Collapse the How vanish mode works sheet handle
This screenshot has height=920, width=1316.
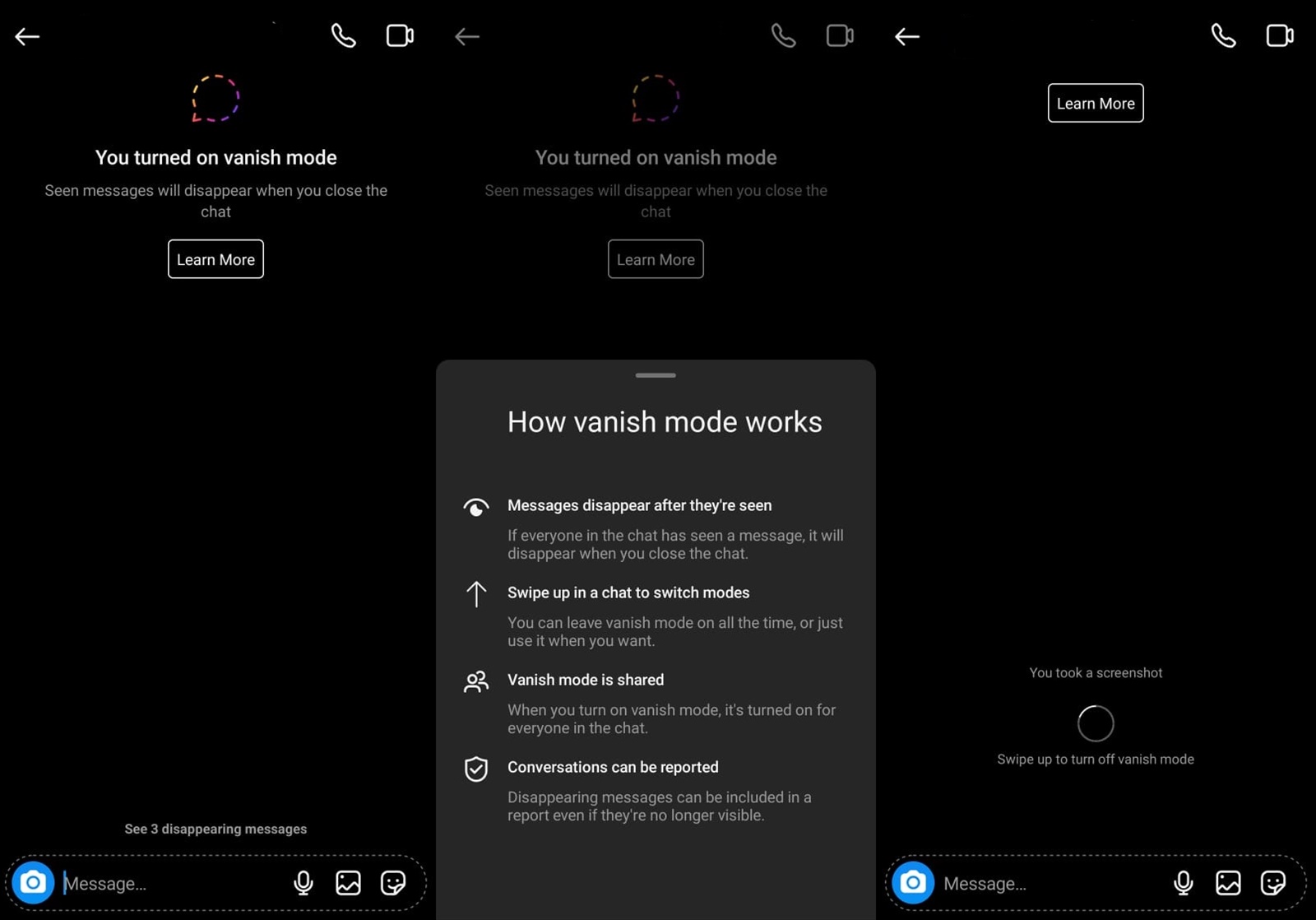[655, 375]
